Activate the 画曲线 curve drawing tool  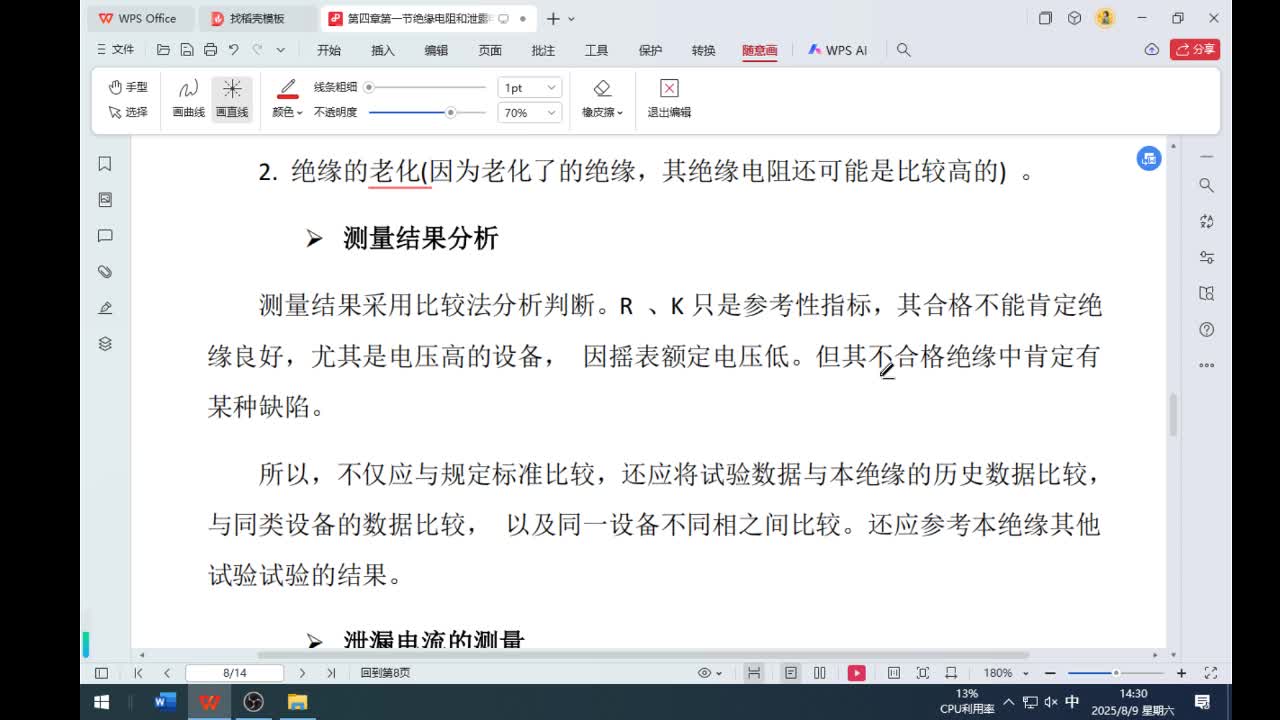(188, 99)
